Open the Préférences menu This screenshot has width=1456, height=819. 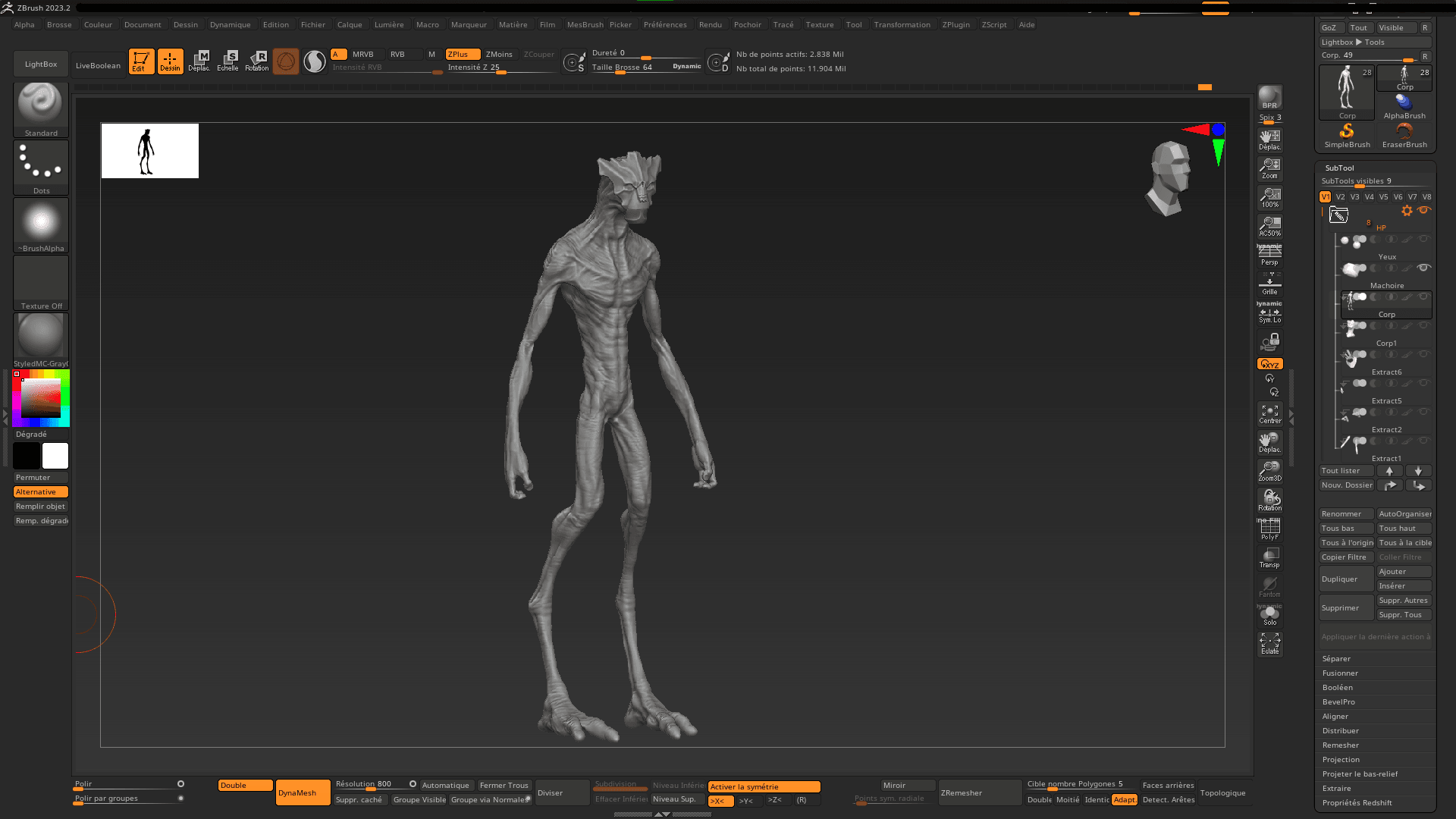click(x=665, y=25)
